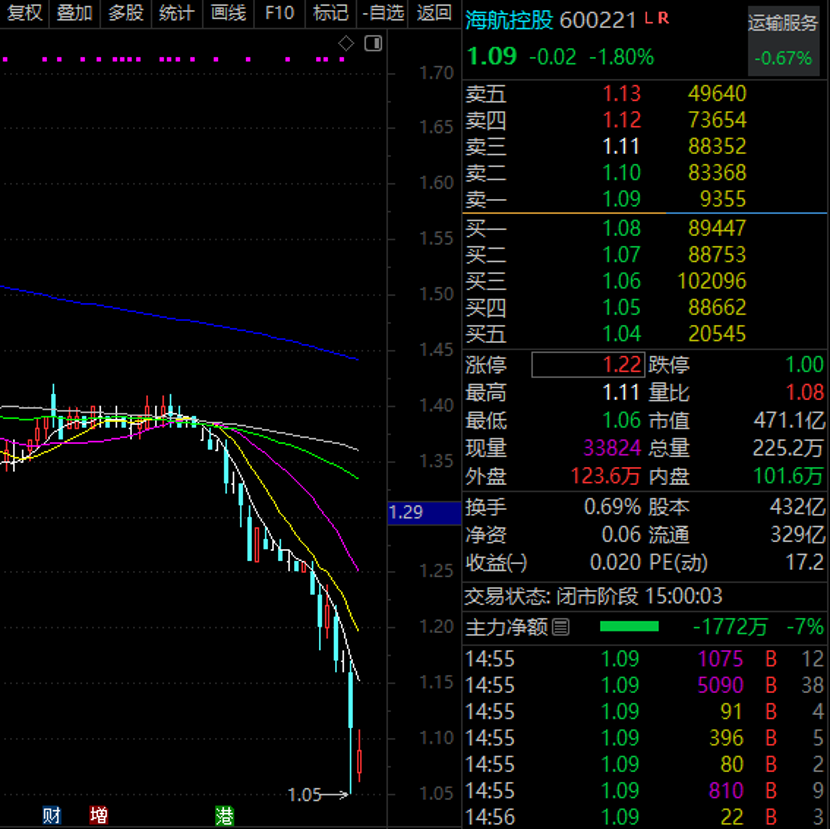This screenshot has width=830, height=830.
Task: Select the 买五 price 1.04
Action: 622,334
